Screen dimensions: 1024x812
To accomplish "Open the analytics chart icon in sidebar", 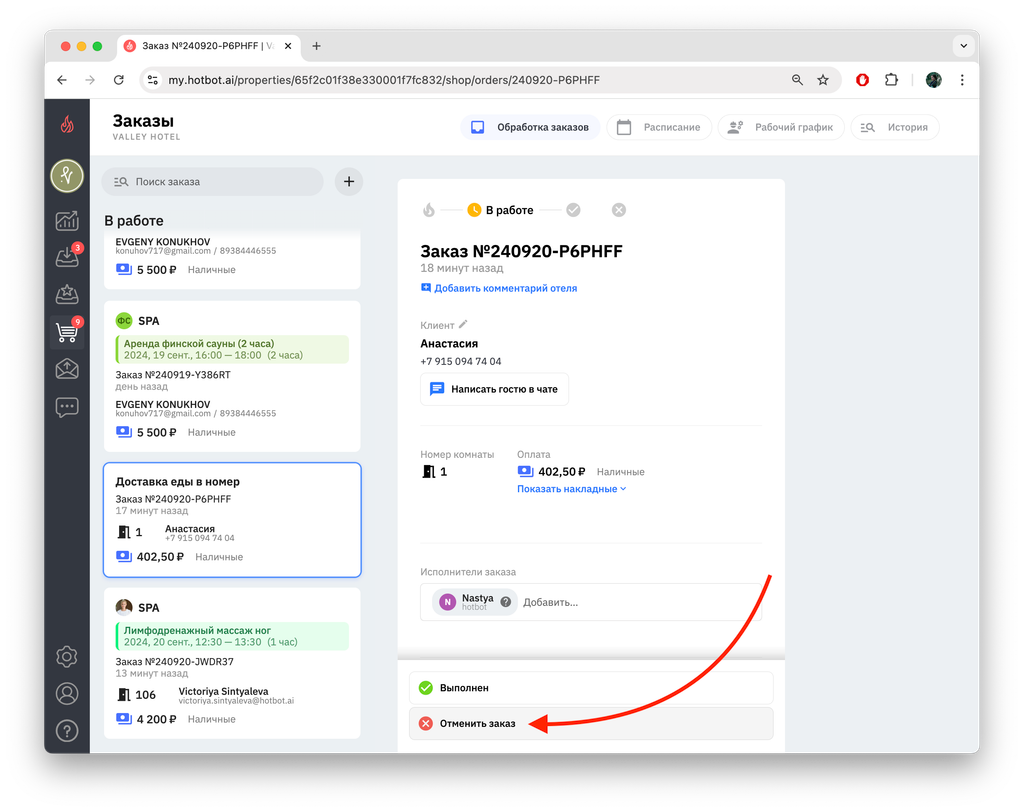I will point(67,221).
